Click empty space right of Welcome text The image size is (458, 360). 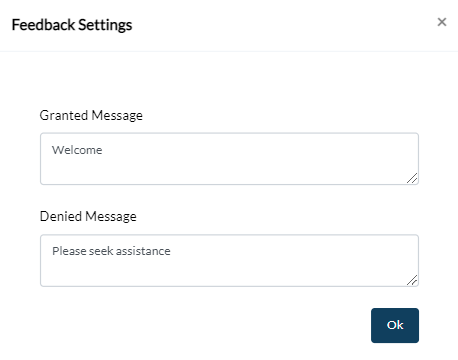(253, 150)
